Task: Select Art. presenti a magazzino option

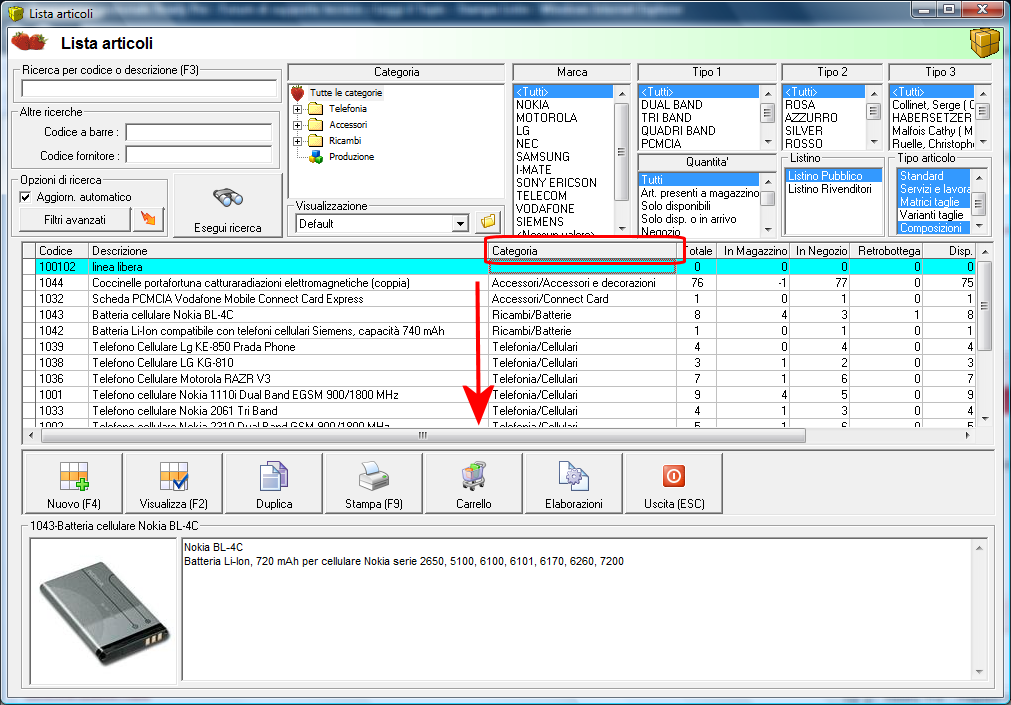Action: pyautogui.click(x=699, y=193)
